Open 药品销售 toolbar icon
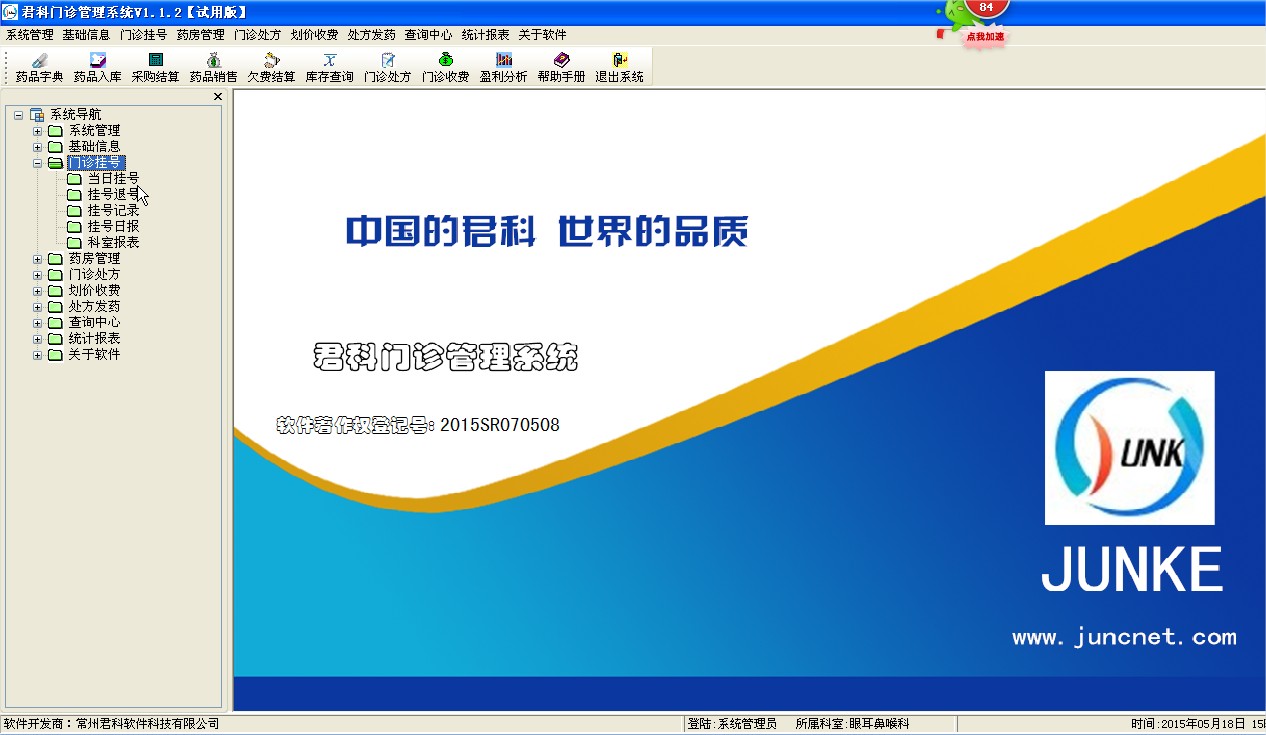 click(213, 67)
